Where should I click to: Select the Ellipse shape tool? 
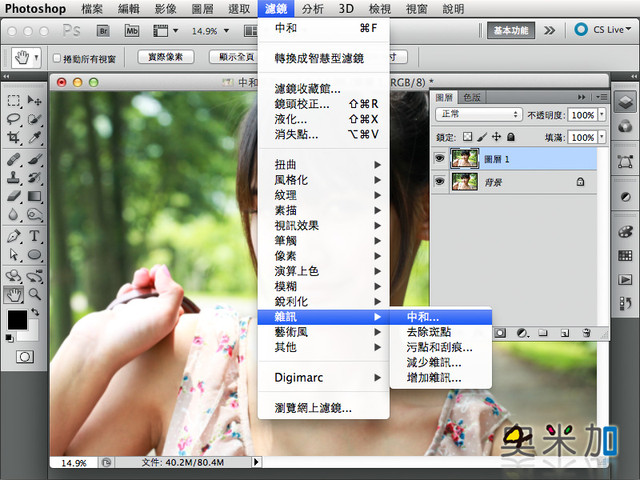pyautogui.click(x=34, y=255)
